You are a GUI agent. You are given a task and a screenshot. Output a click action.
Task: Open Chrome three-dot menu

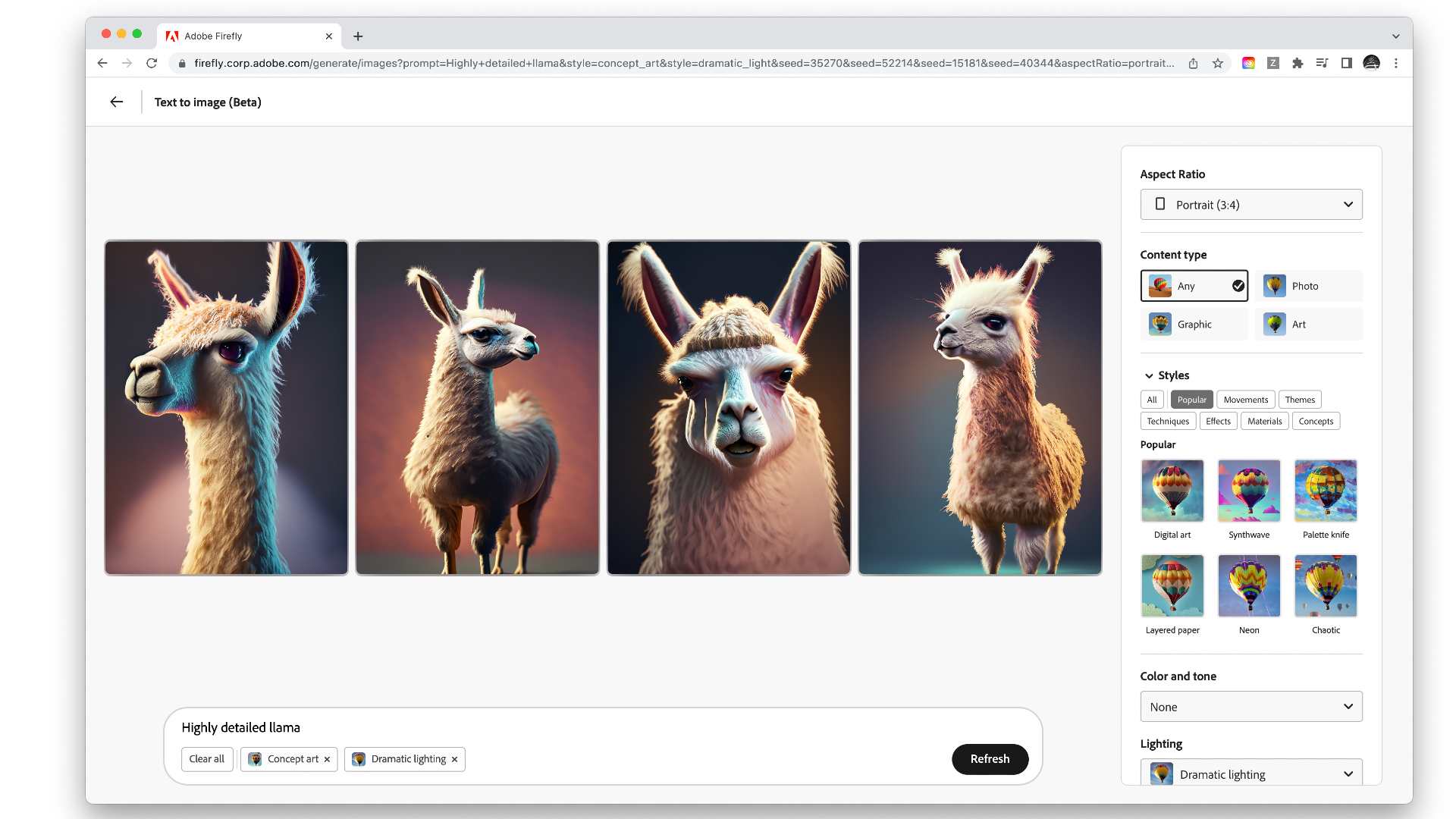click(1396, 63)
